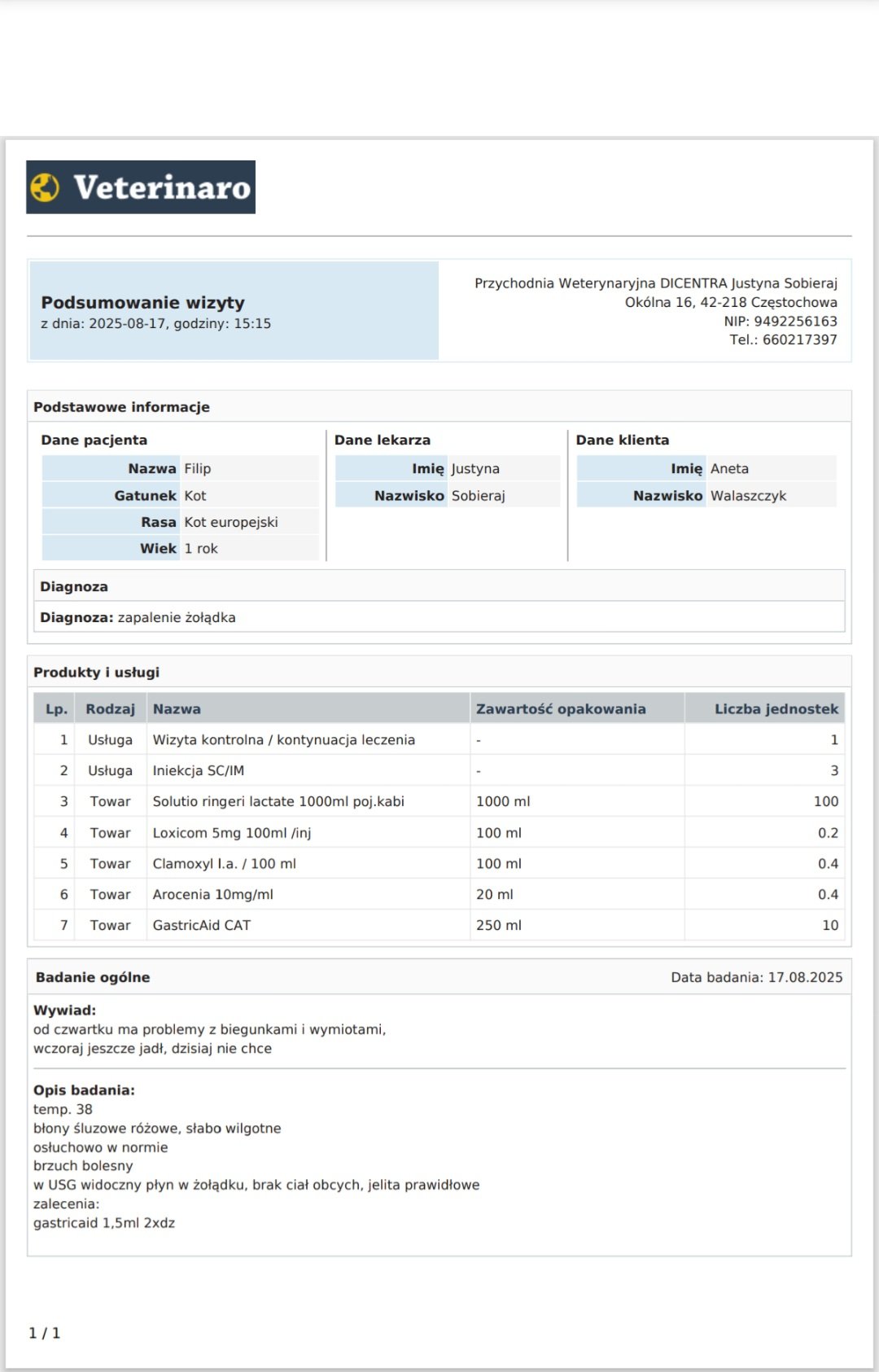
Task: Click the Veterinaro brand name text
Action: click(162, 187)
